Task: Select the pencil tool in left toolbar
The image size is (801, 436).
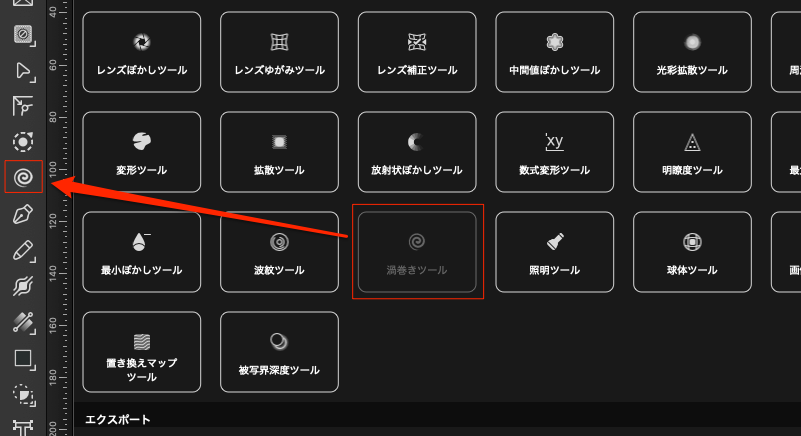Action: pyautogui.click(x=23, y=250)
